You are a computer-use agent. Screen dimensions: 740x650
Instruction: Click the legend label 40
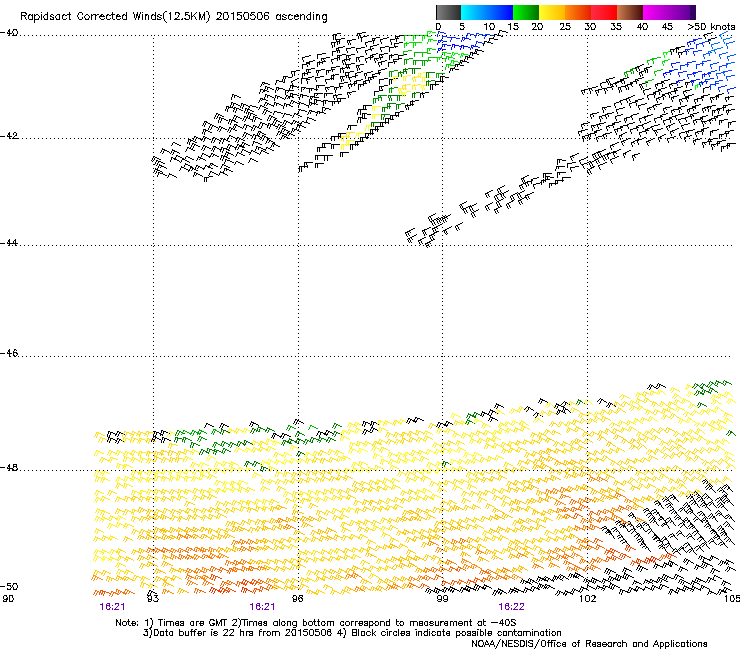coord(642,27)
